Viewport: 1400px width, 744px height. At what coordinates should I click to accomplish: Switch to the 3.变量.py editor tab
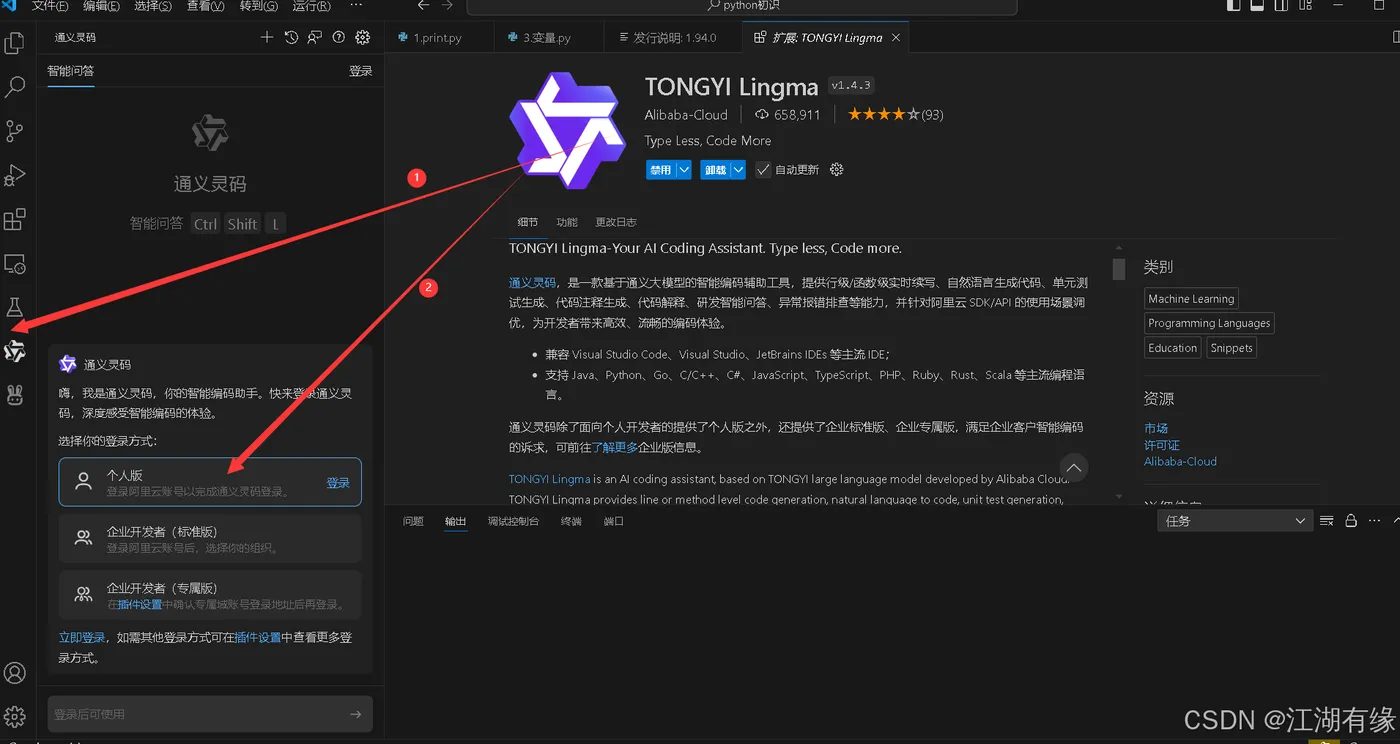pyautogui.click(x=548, y=38)
